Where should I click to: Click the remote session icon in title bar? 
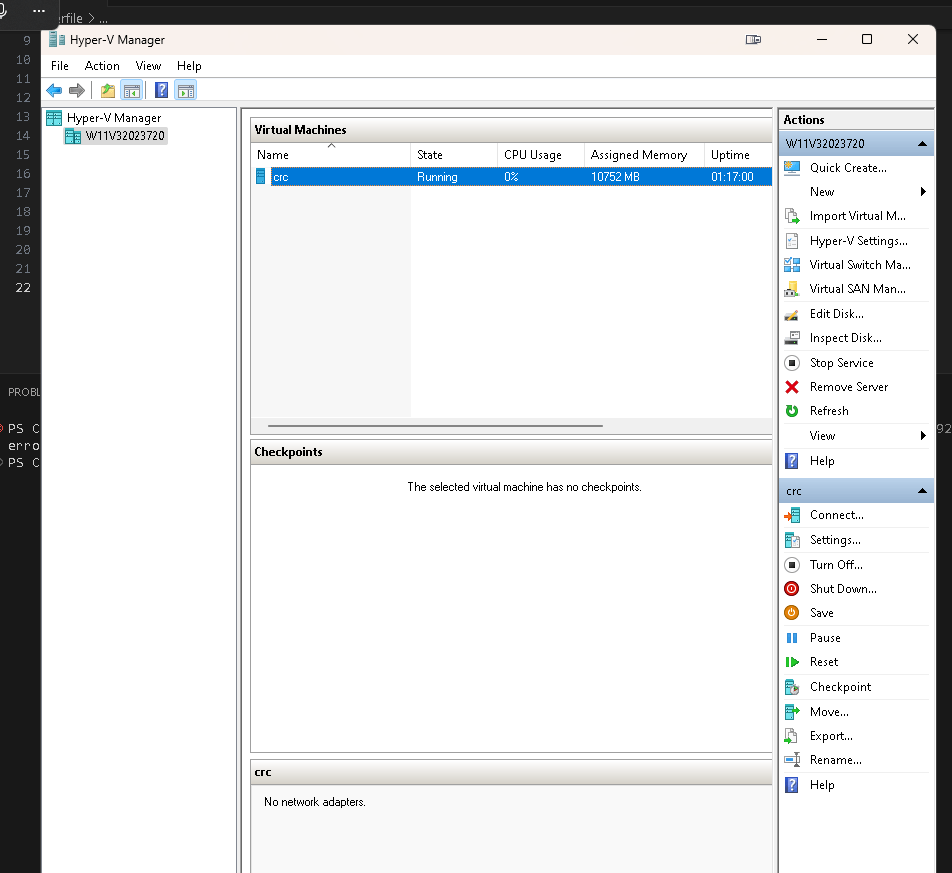(x=753, y=39)
